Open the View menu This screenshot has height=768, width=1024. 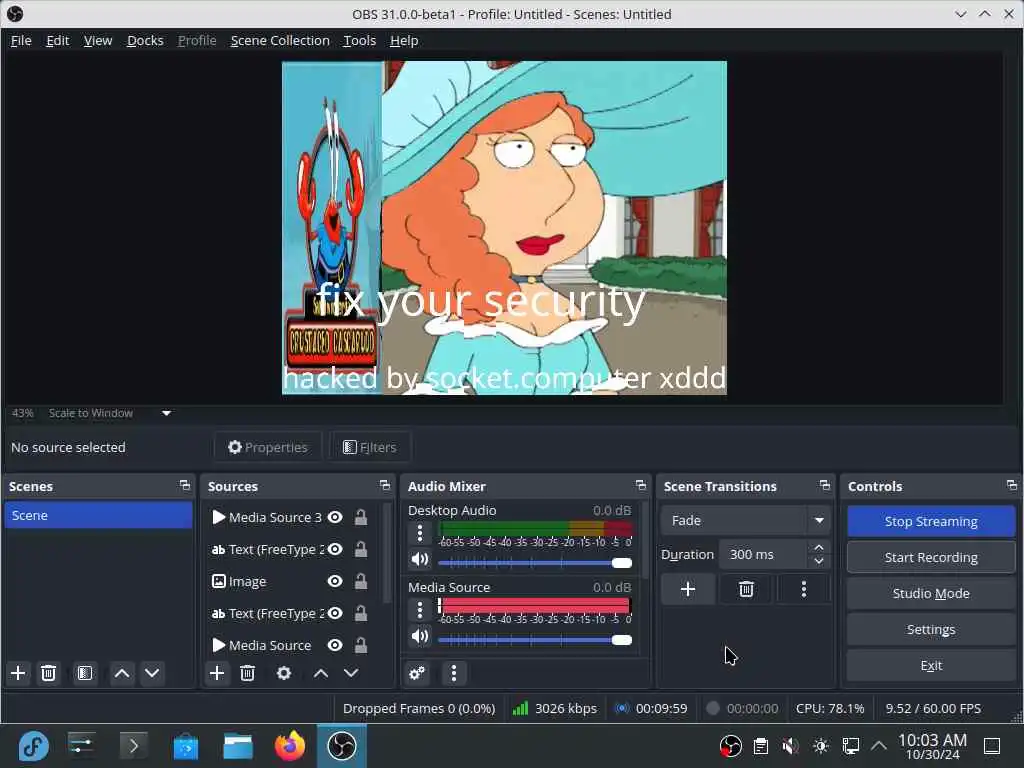click(x=98, y=40)
